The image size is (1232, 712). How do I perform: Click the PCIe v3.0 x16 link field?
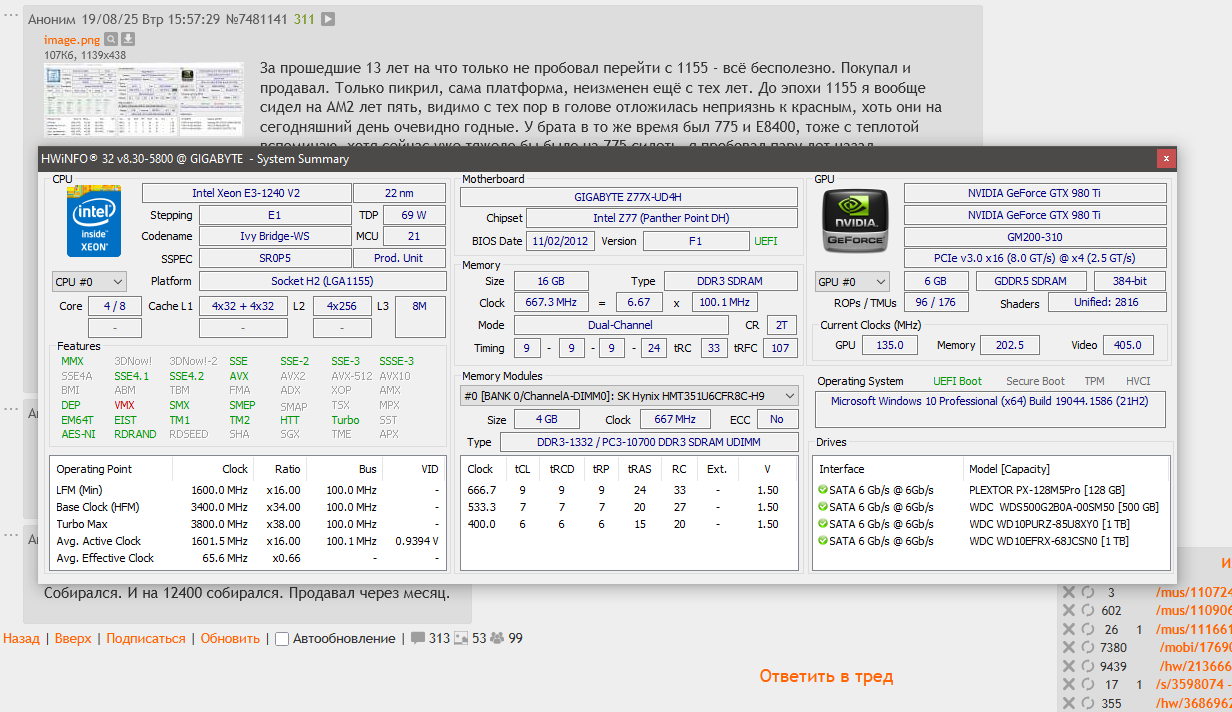[x=1035, y=259]
